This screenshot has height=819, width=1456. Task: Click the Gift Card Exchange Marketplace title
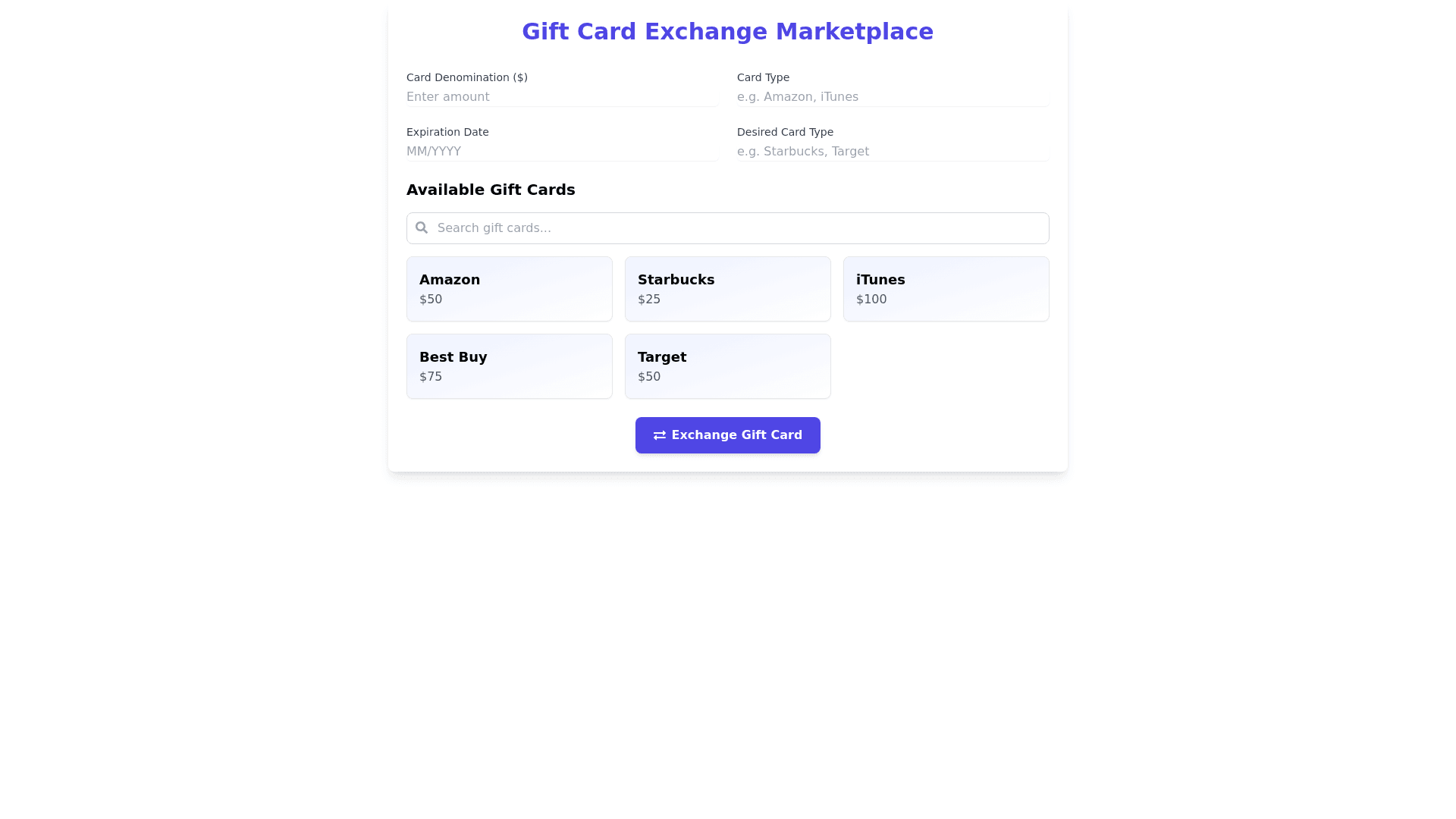pyautogui.click(x=727, y=32)
